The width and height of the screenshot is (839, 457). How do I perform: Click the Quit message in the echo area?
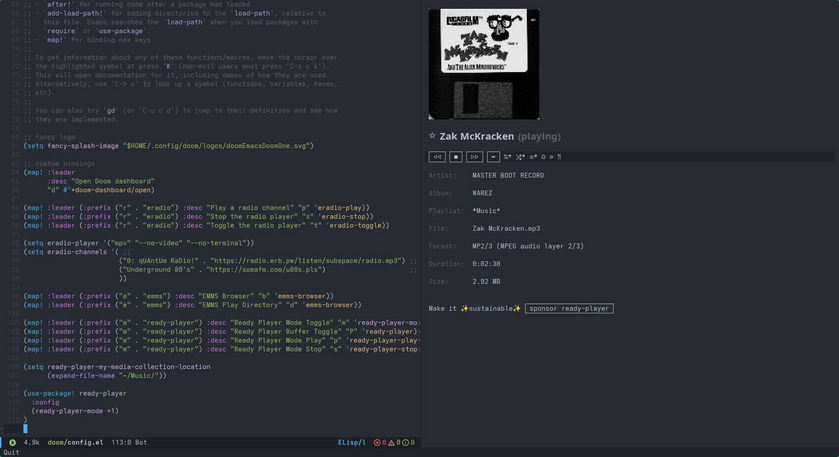(x=11, y=452)
